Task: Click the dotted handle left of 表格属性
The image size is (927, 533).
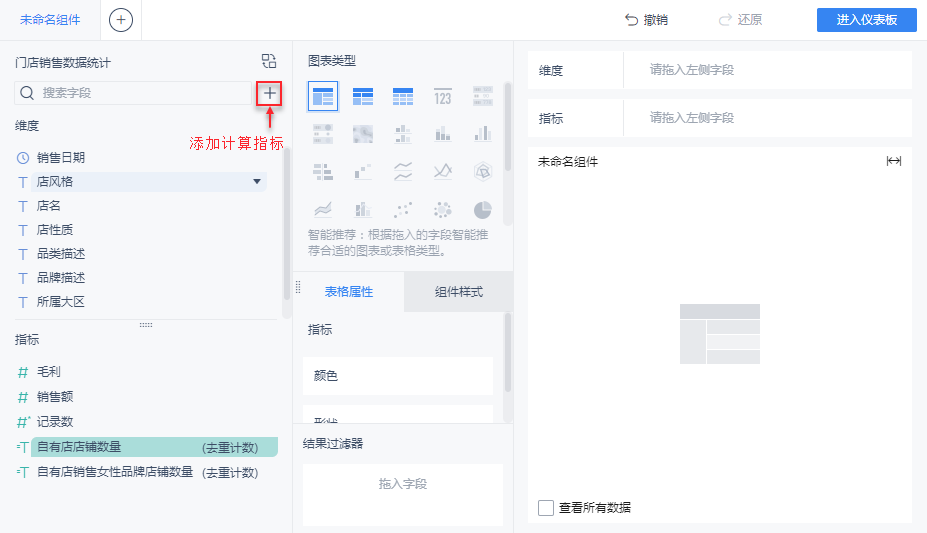Action: [298, 288]
